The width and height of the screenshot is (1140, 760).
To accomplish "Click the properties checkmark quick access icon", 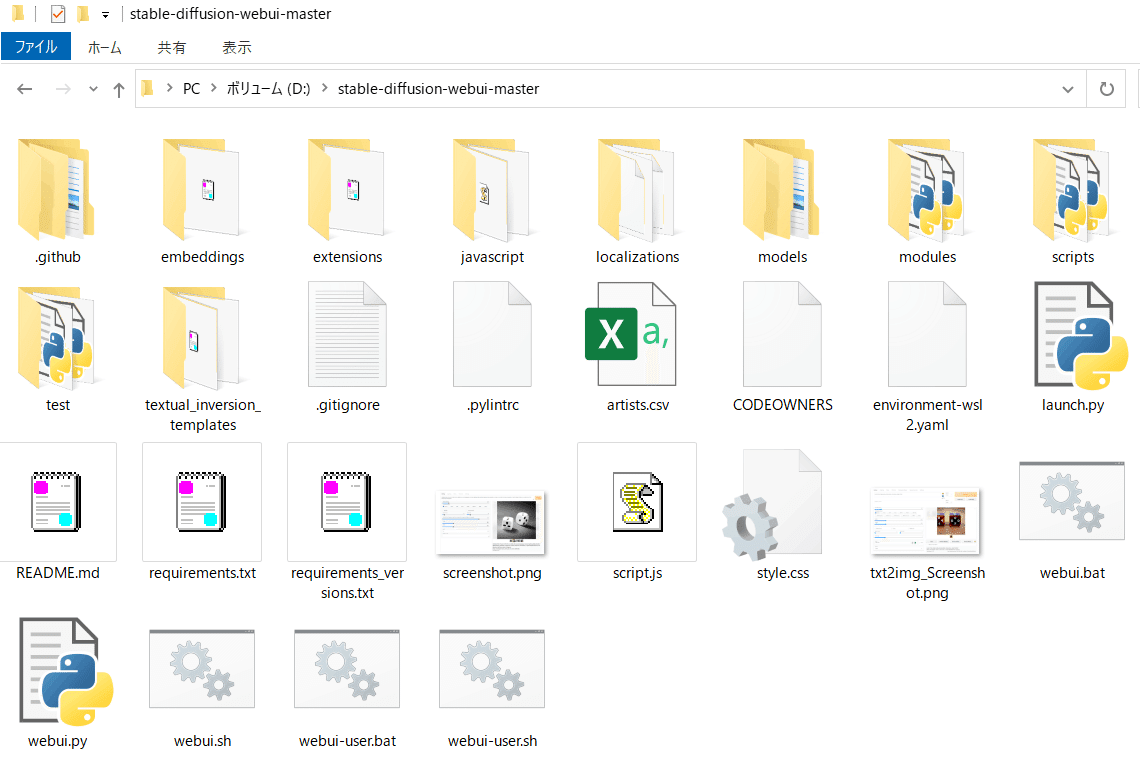I will point(58,14).
